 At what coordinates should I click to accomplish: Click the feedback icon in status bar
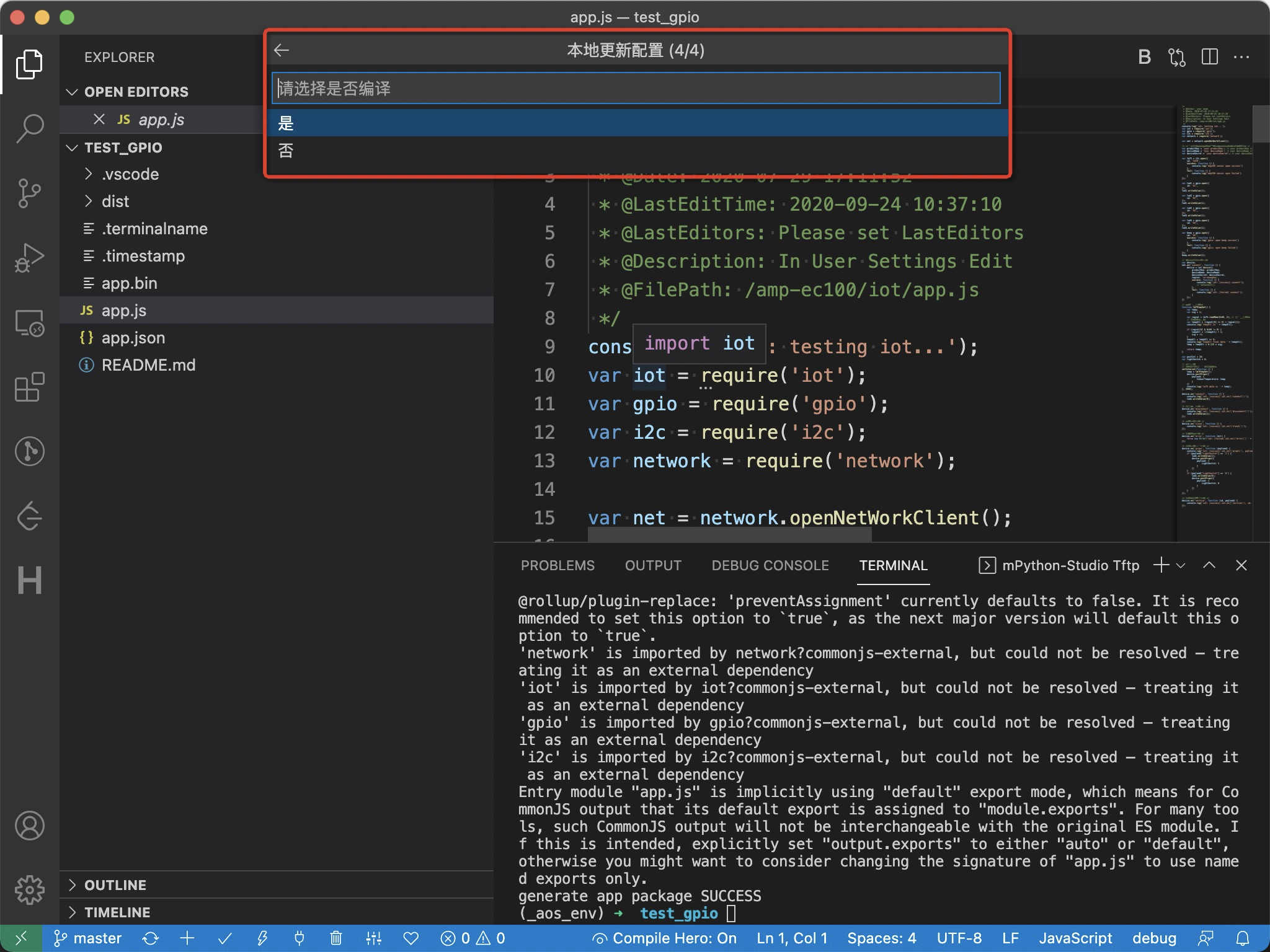1206,938
